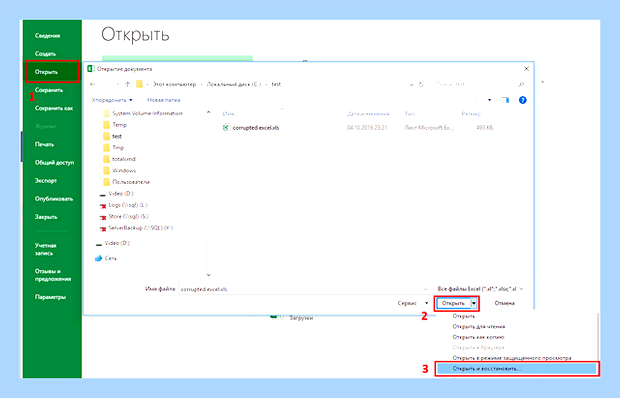The width and height of the screenshot is (620, 398).
Task: Go up one folder level arrow
Action: 127,84
